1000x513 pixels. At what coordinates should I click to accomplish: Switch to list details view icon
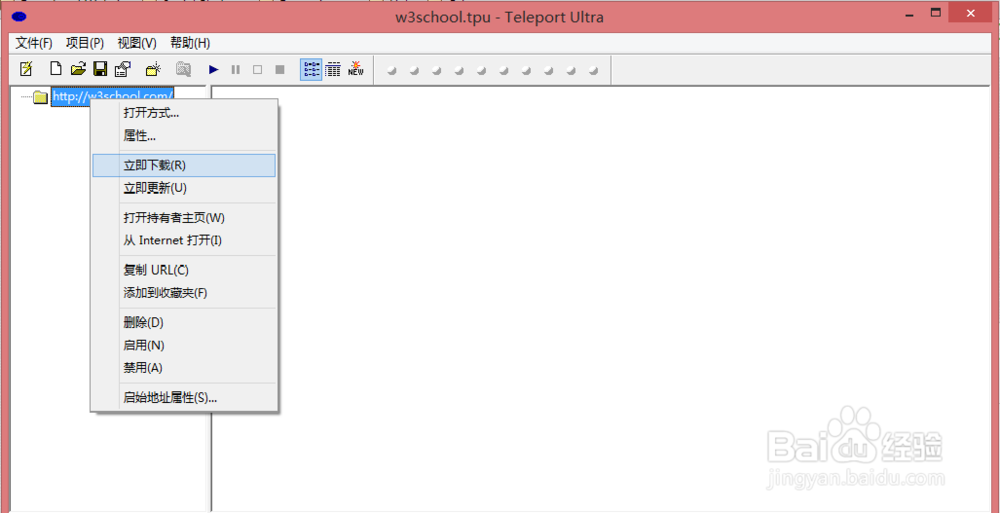(333, 70)
